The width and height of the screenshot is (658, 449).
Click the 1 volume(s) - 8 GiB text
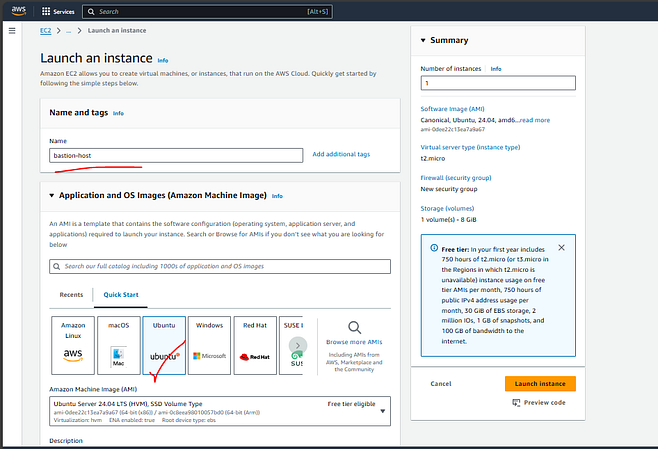click(x=449, y=220)
